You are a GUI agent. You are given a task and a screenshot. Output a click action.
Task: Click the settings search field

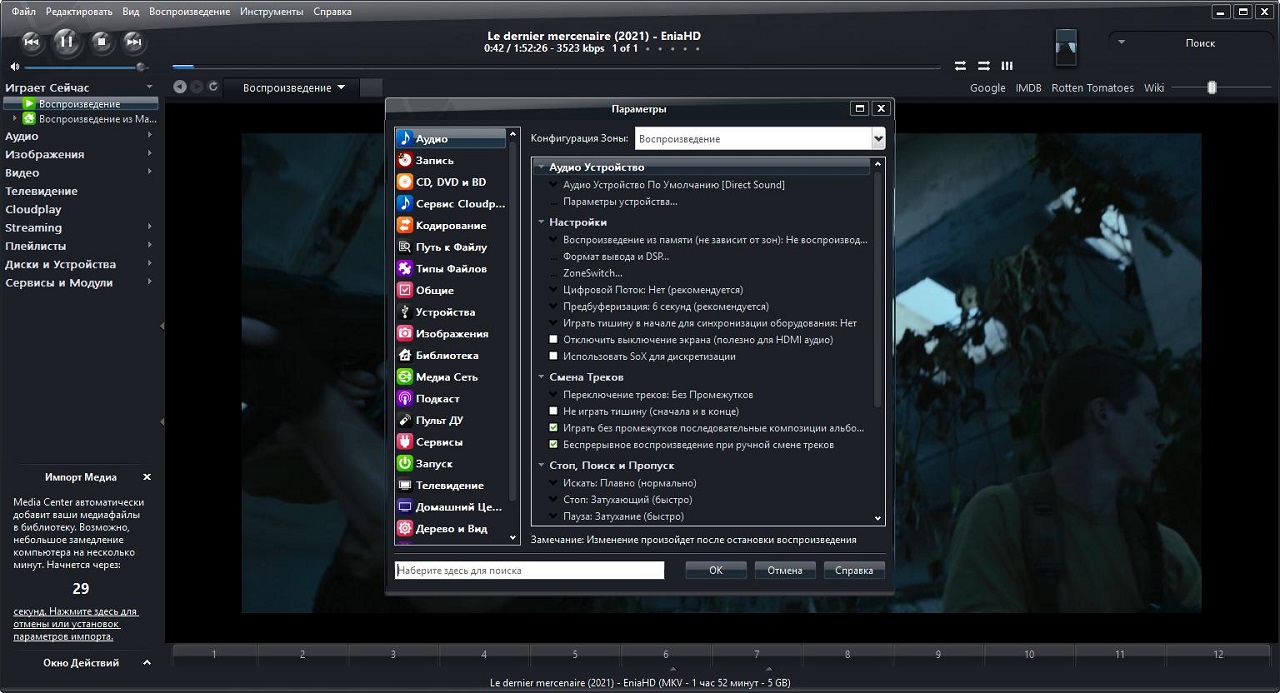tap(529, 570)
